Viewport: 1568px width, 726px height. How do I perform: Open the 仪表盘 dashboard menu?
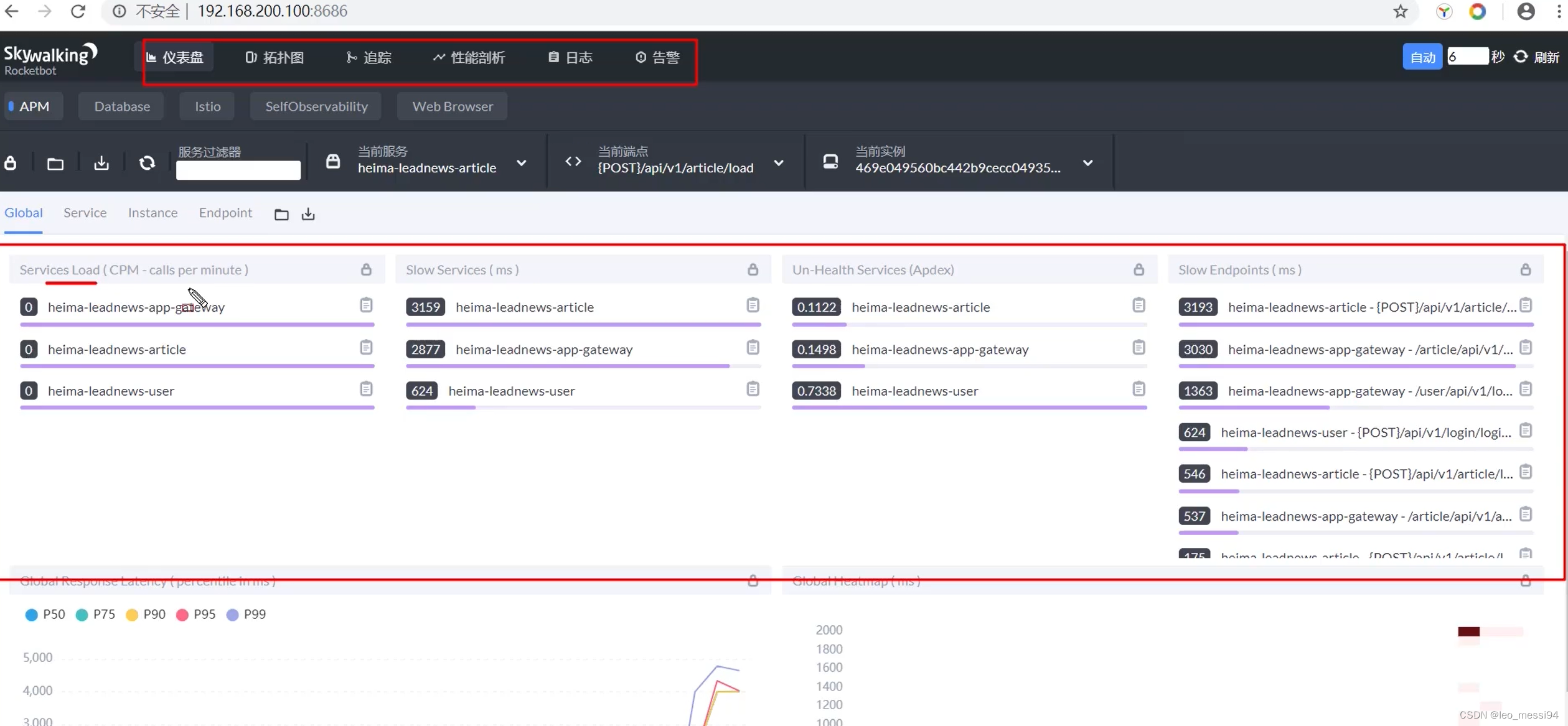click(175, 57)
